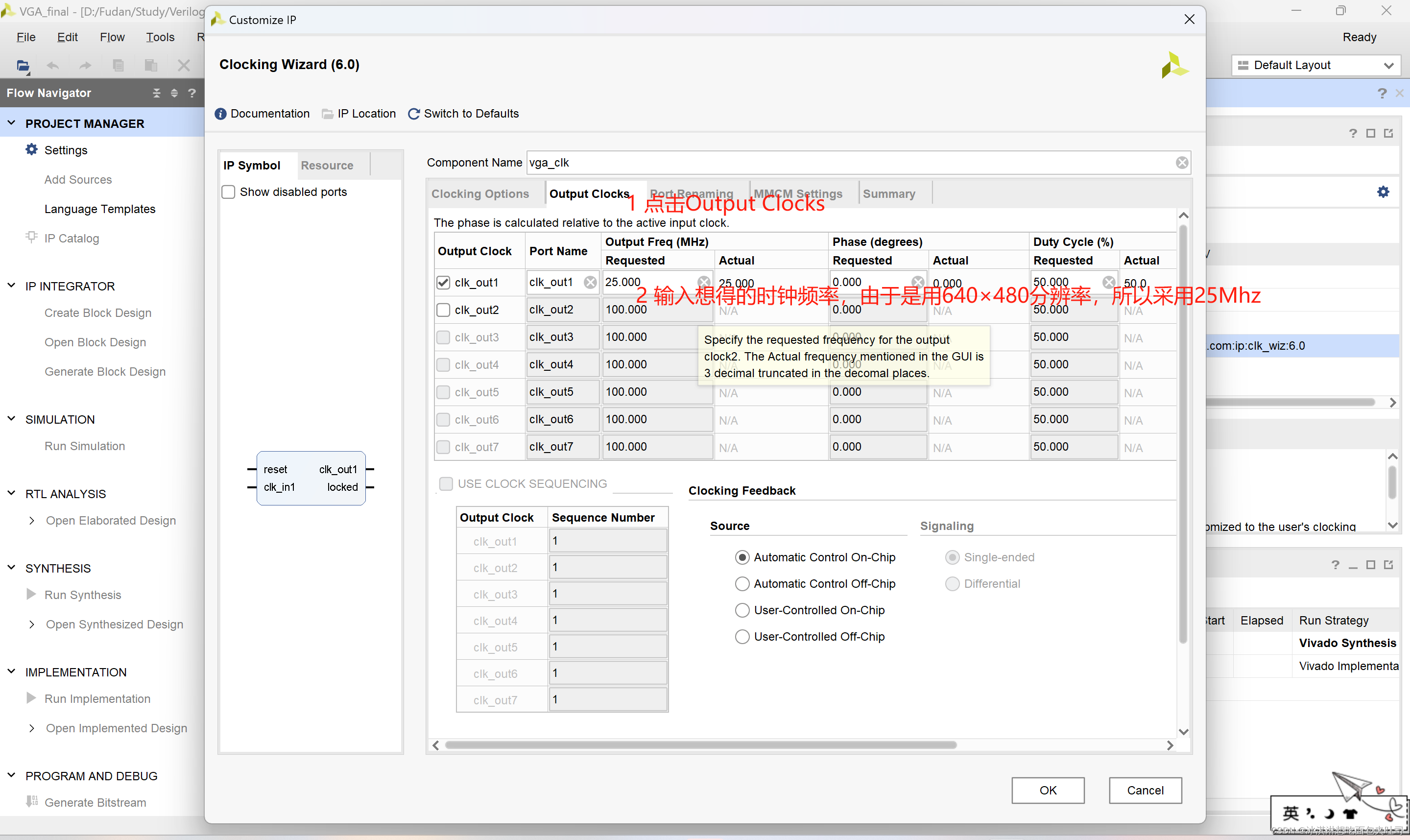Collapse SIMULATION section
The image size is (1410, 840).
click(11, 418)
